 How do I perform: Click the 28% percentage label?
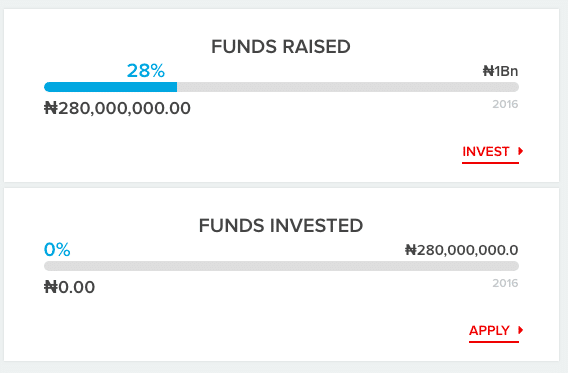click(146, 71)
